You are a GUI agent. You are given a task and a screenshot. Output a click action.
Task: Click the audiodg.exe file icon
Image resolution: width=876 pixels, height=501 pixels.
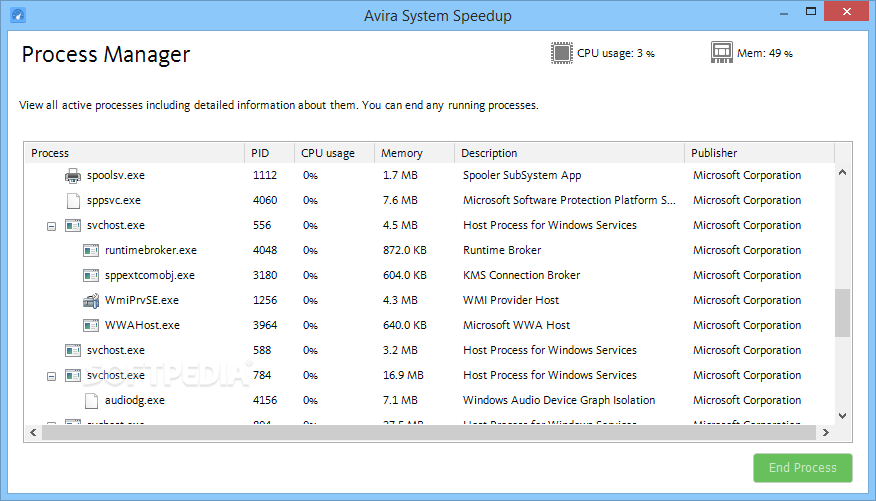tap(91, 400)
